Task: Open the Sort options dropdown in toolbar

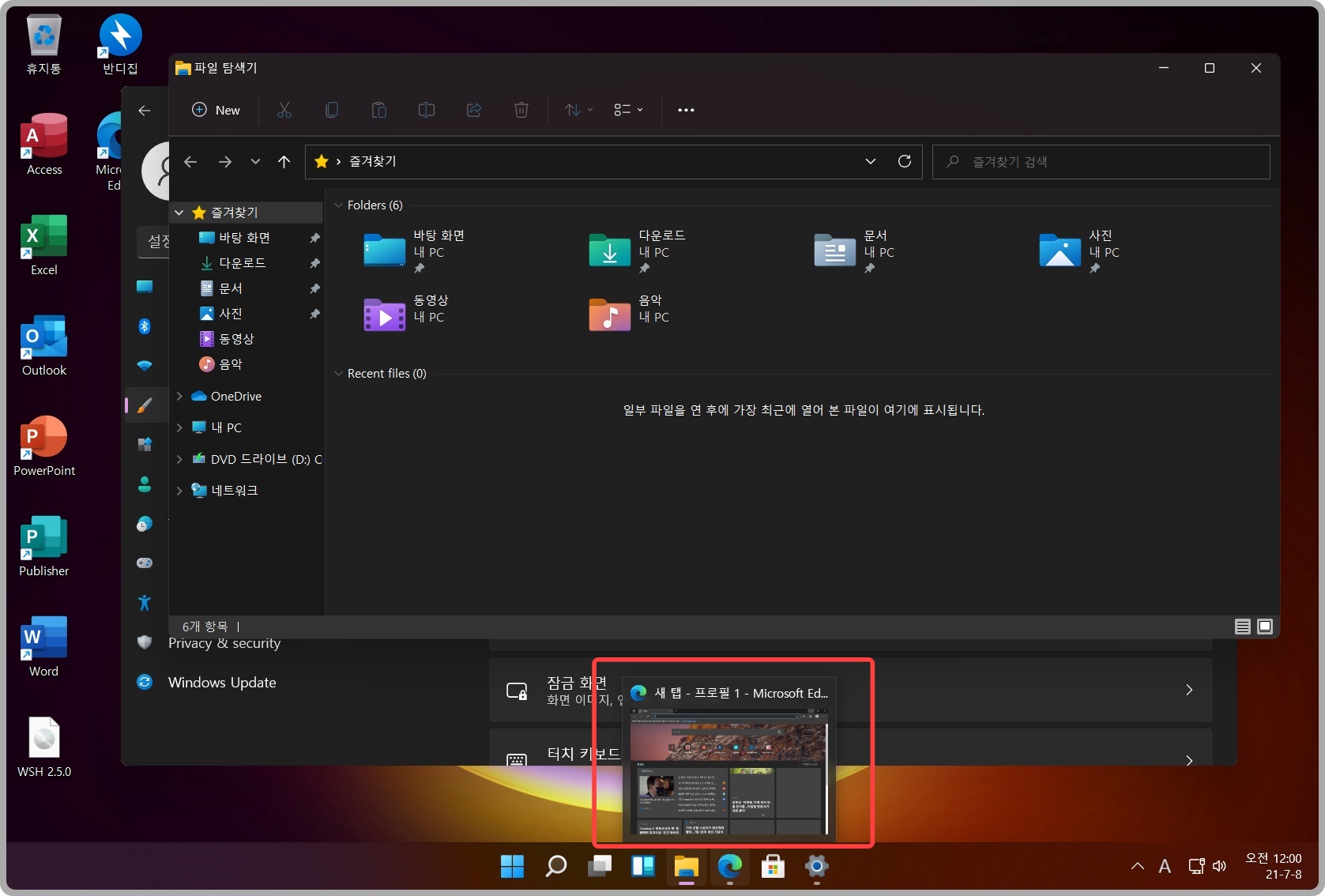Action: 578,110
